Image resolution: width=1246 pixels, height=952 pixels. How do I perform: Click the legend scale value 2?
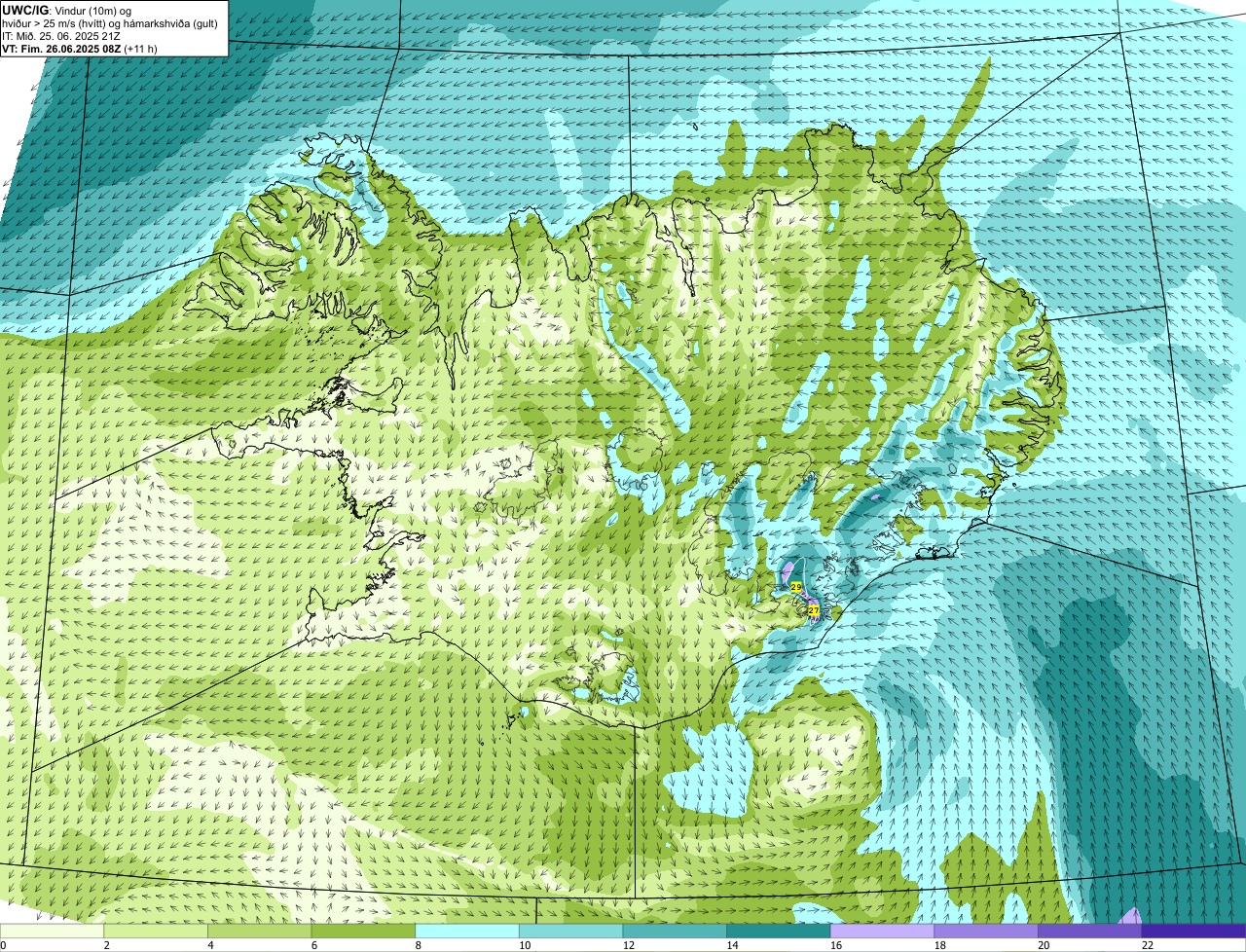click(x=105, y=945)
